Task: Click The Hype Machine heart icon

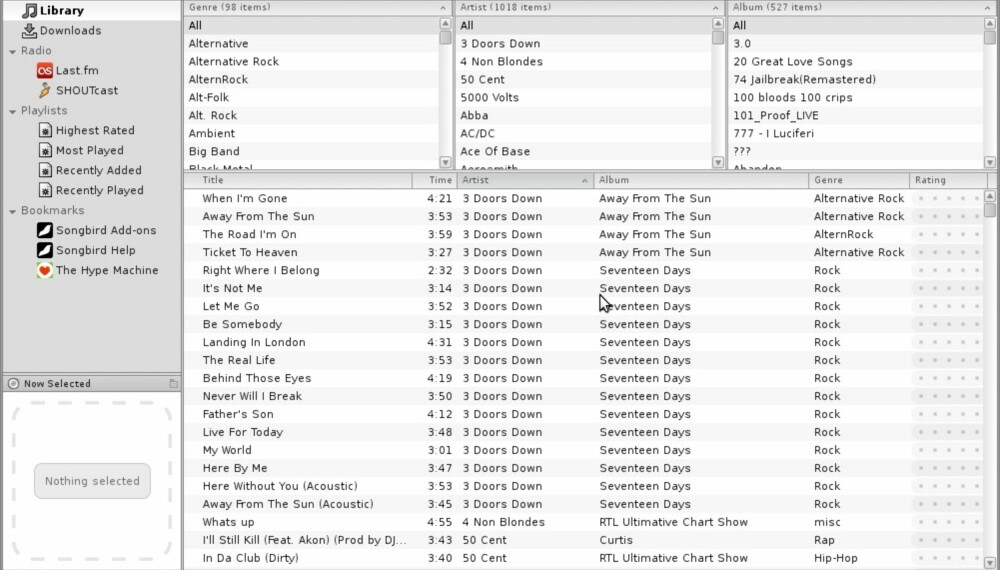Action: point(45,270)
